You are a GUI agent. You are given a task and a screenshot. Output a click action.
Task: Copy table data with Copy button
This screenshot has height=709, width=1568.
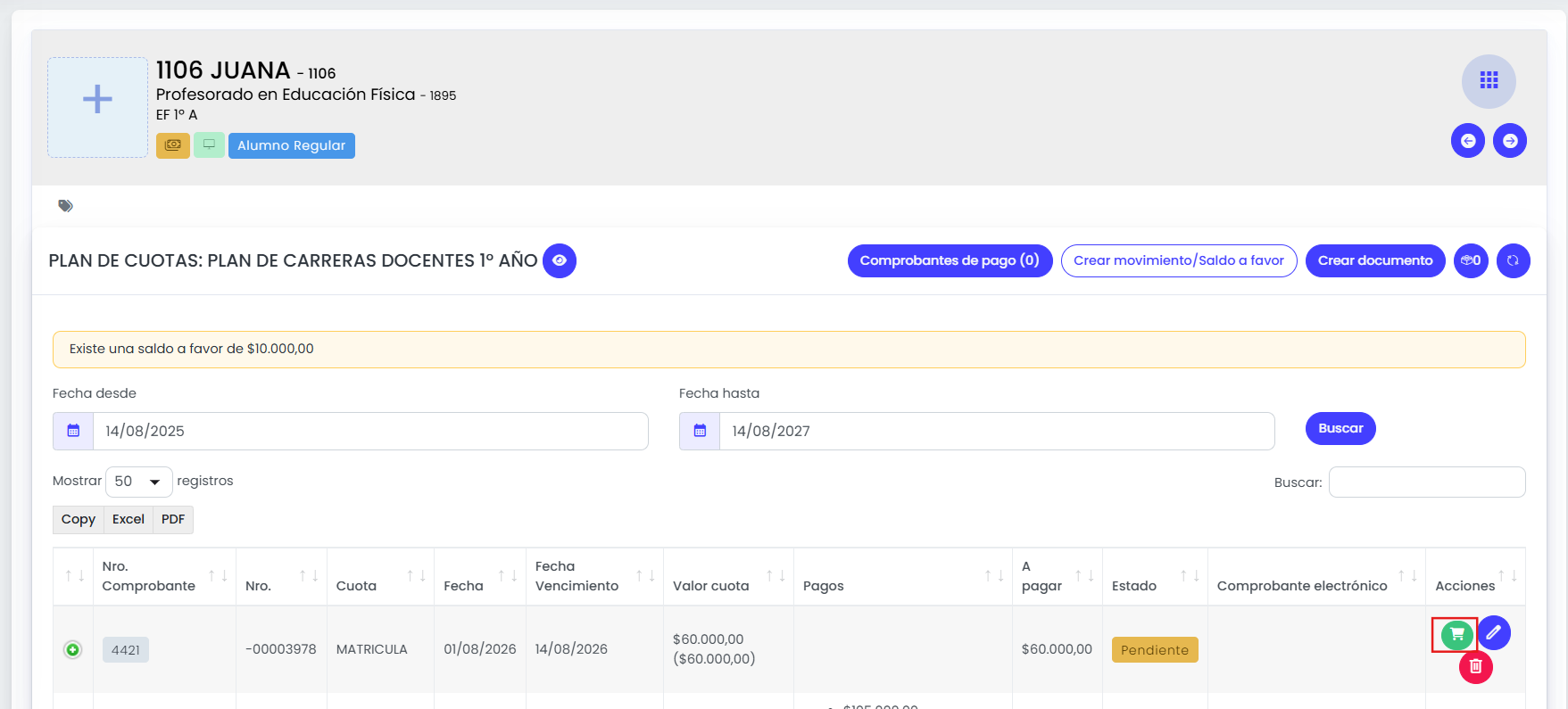click(x=79, y=519)
